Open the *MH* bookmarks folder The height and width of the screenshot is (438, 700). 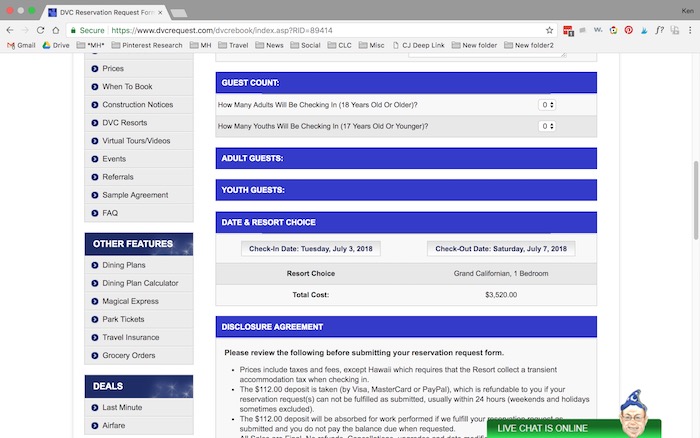90,45
